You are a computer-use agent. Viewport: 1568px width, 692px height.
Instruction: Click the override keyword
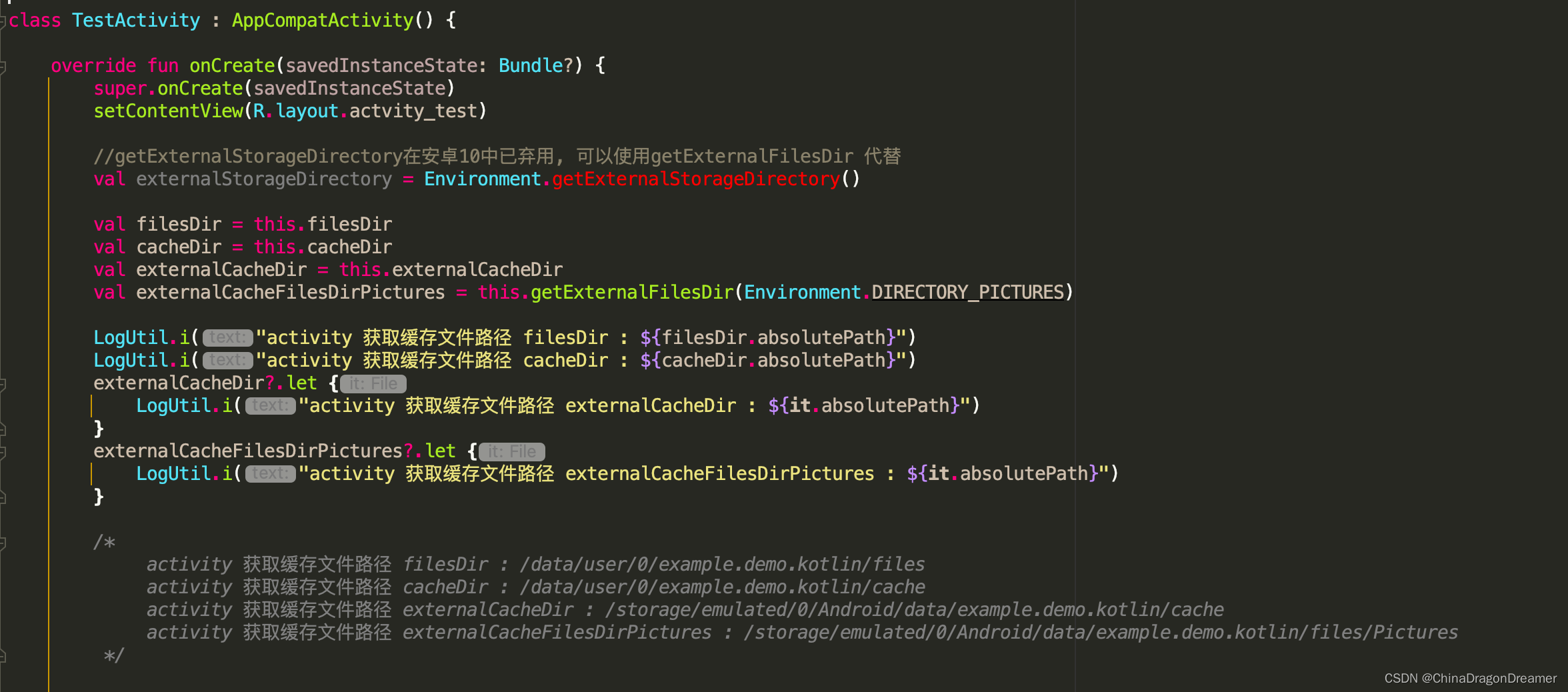[93, 66]
